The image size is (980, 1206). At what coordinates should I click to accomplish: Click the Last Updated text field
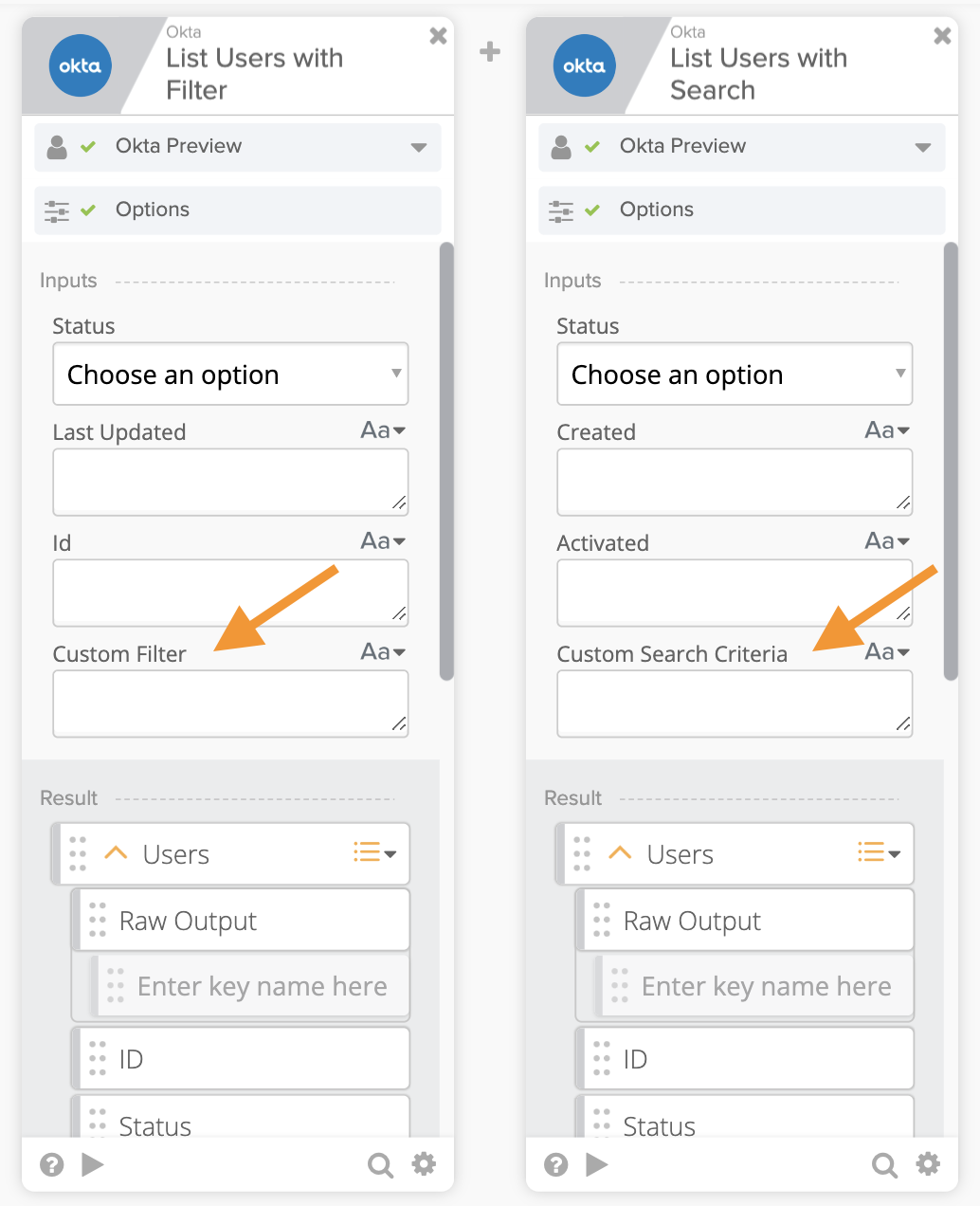pos(230,482)
